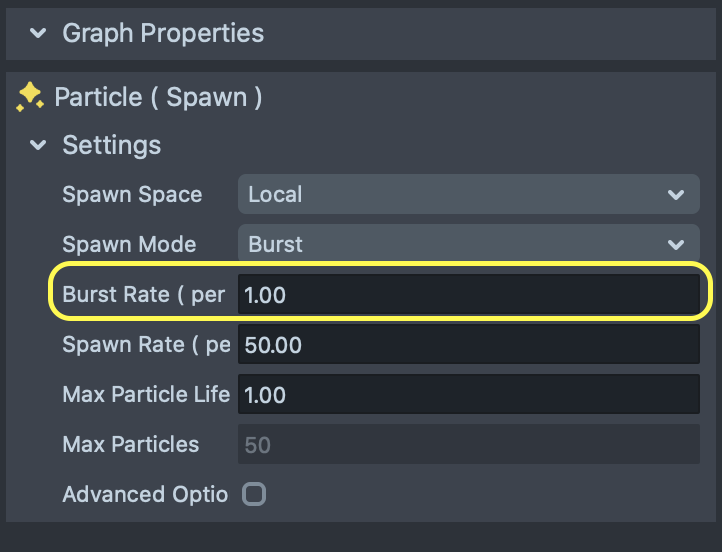Click the Particle Spawn sparkle icon

click(x=30, y=96)
